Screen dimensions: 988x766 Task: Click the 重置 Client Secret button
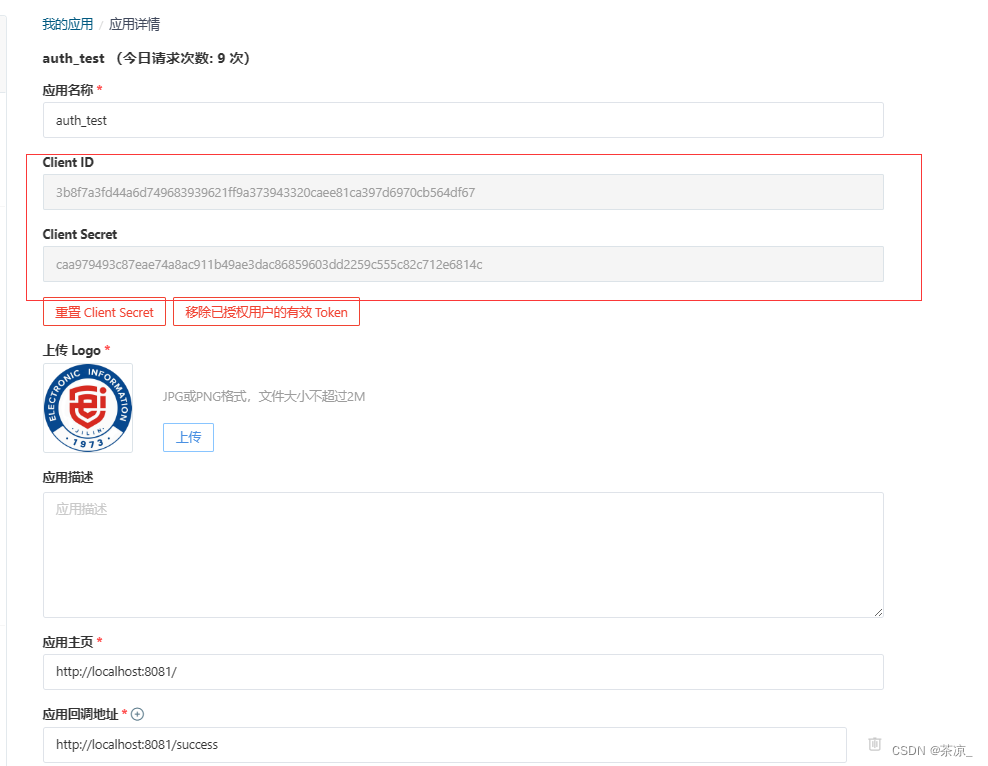point(104,311)
